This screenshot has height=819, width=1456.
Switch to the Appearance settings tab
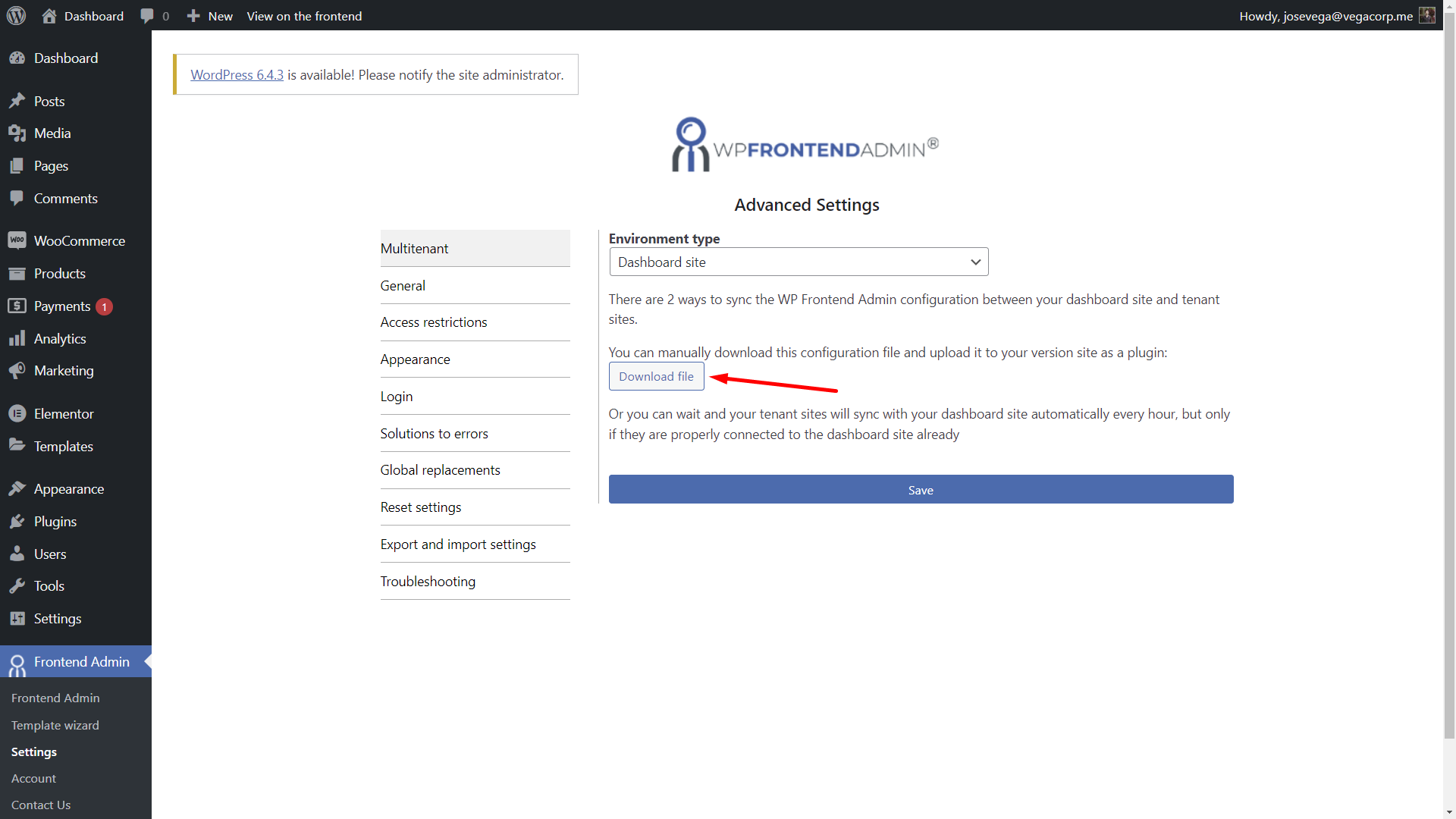(475, 359)
